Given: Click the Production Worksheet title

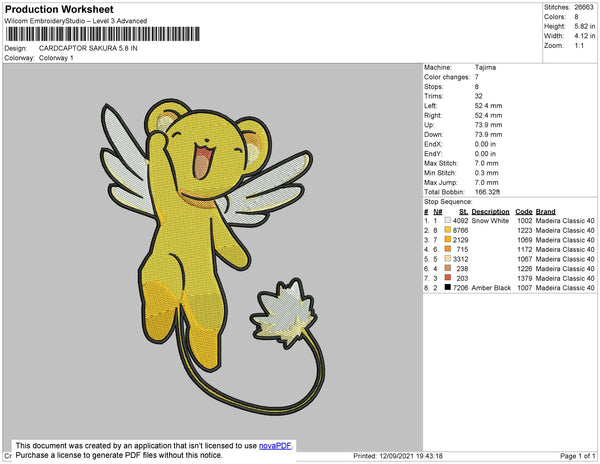Looking at the screenshot, I should (x=59, y=9).
